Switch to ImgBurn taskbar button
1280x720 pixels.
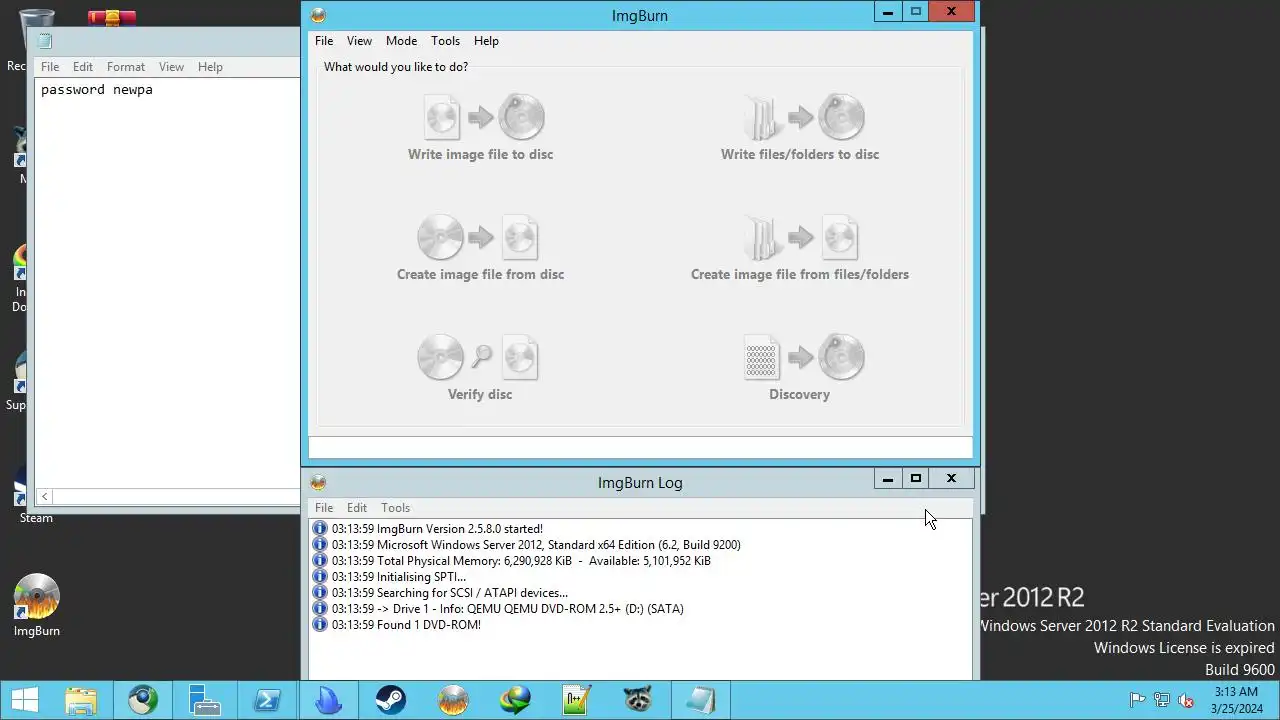453,700
